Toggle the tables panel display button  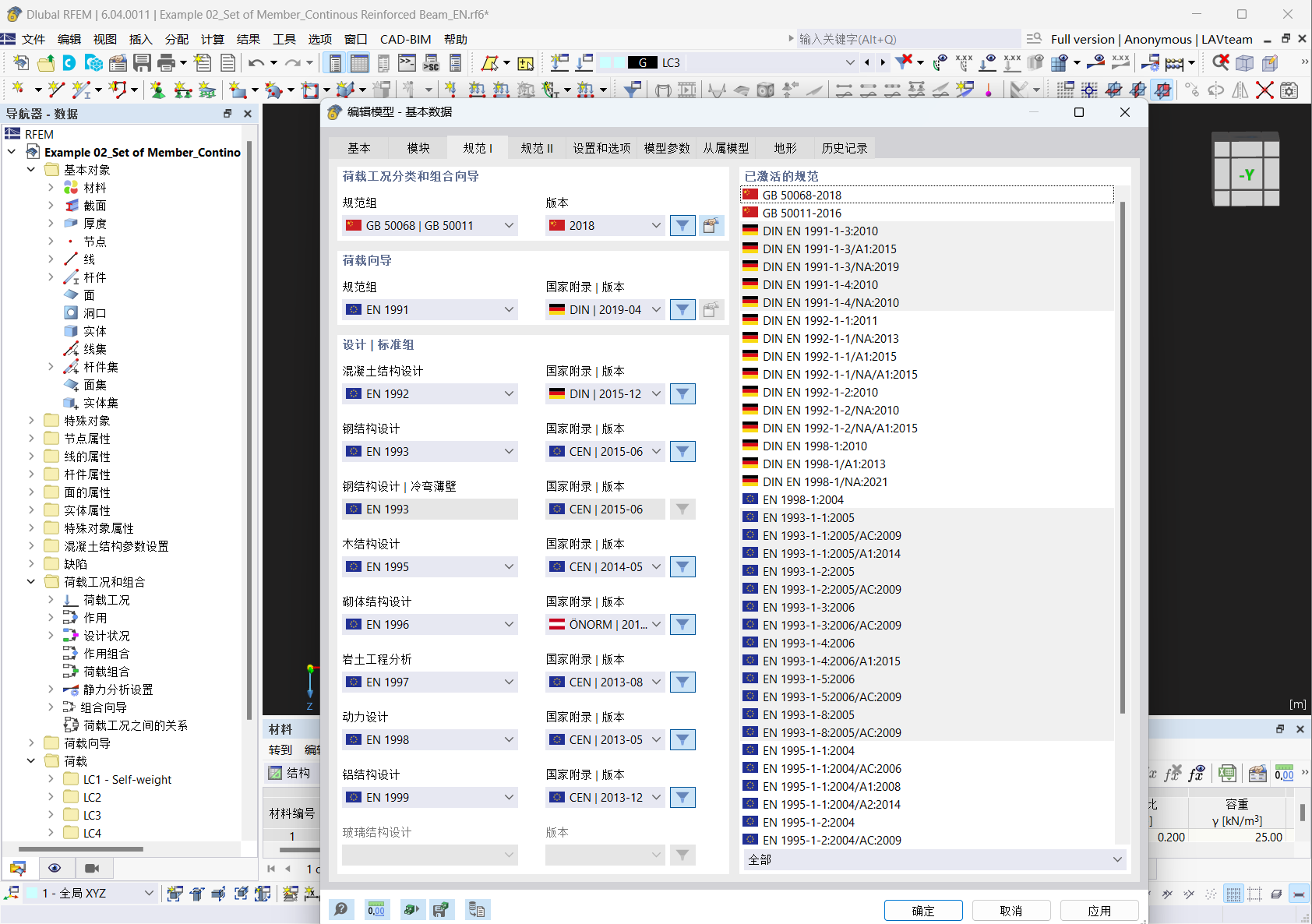pos(359,63)
